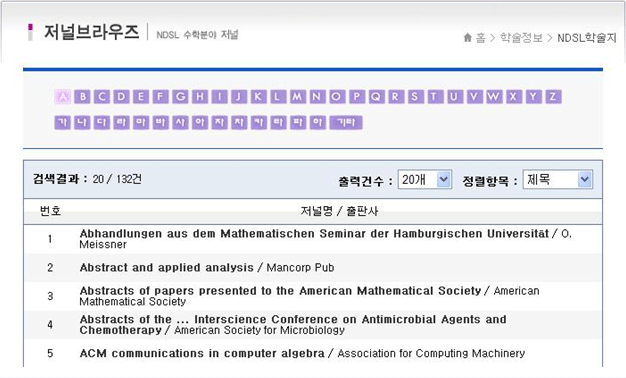Filter journals by letter D
Image resolution: width=626 pixels, height=378 pixels.
[121, 97]
